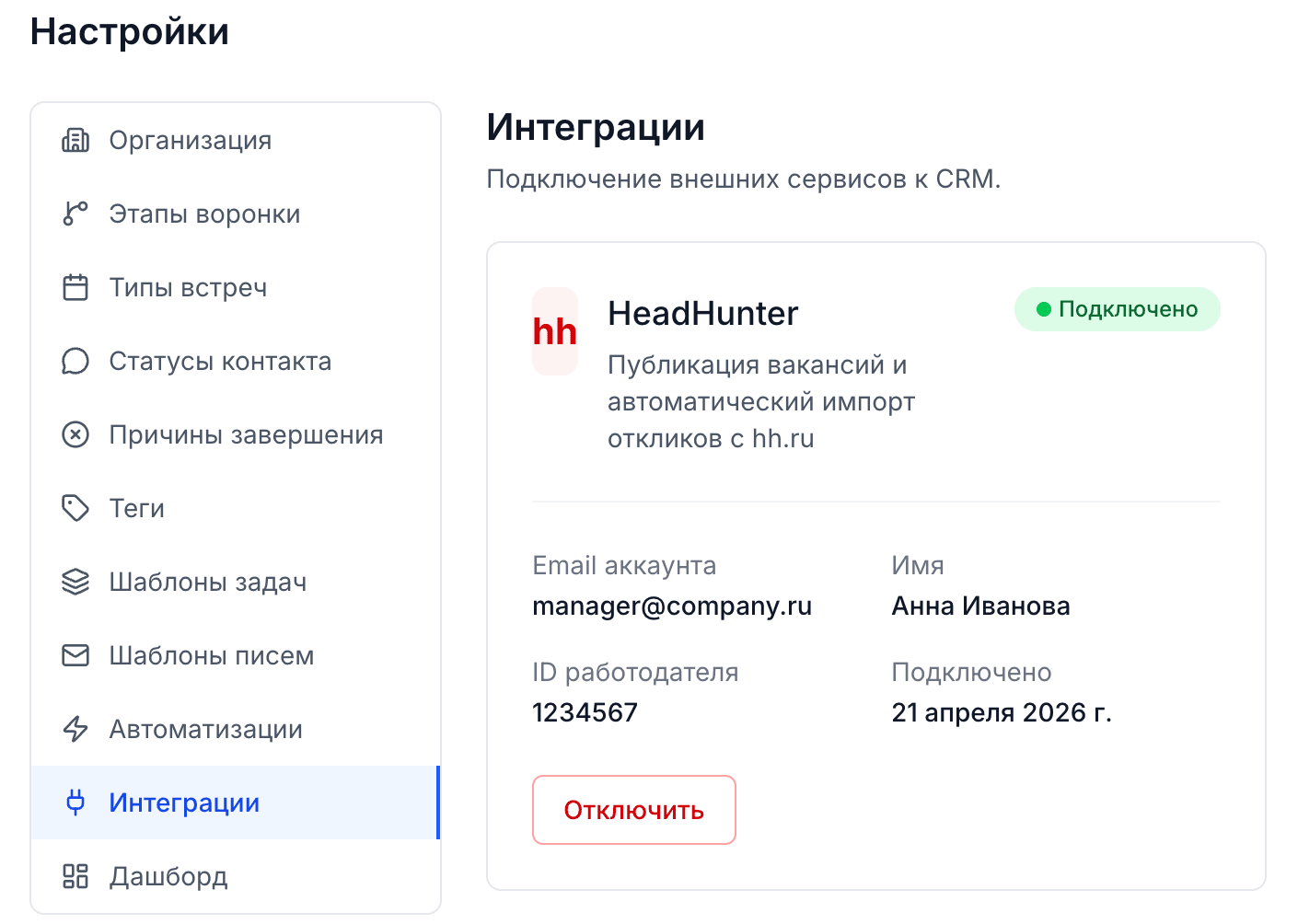Viewport: 1298px width, 924px height.
Task: Click the circled X icon for Причины завершения
Action: click(x=75, y=434)
